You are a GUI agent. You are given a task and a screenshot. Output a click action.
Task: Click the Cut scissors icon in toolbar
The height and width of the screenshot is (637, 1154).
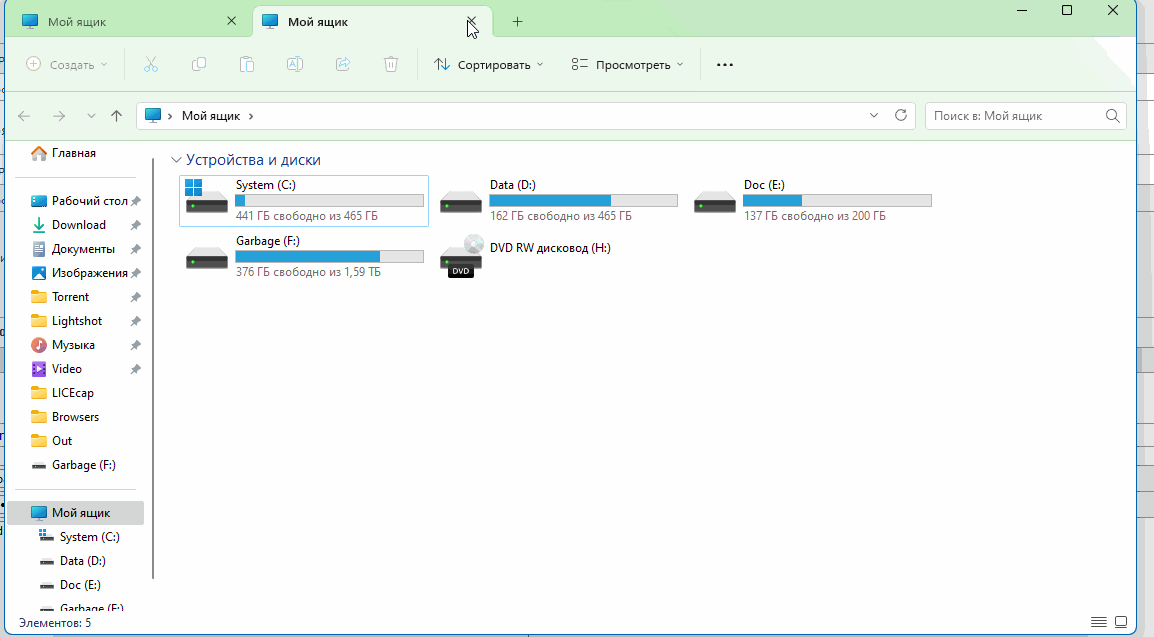click(151, 64)
